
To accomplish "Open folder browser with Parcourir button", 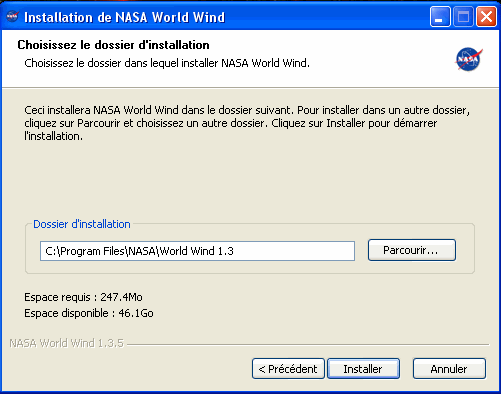I will (x=412, y=250).
